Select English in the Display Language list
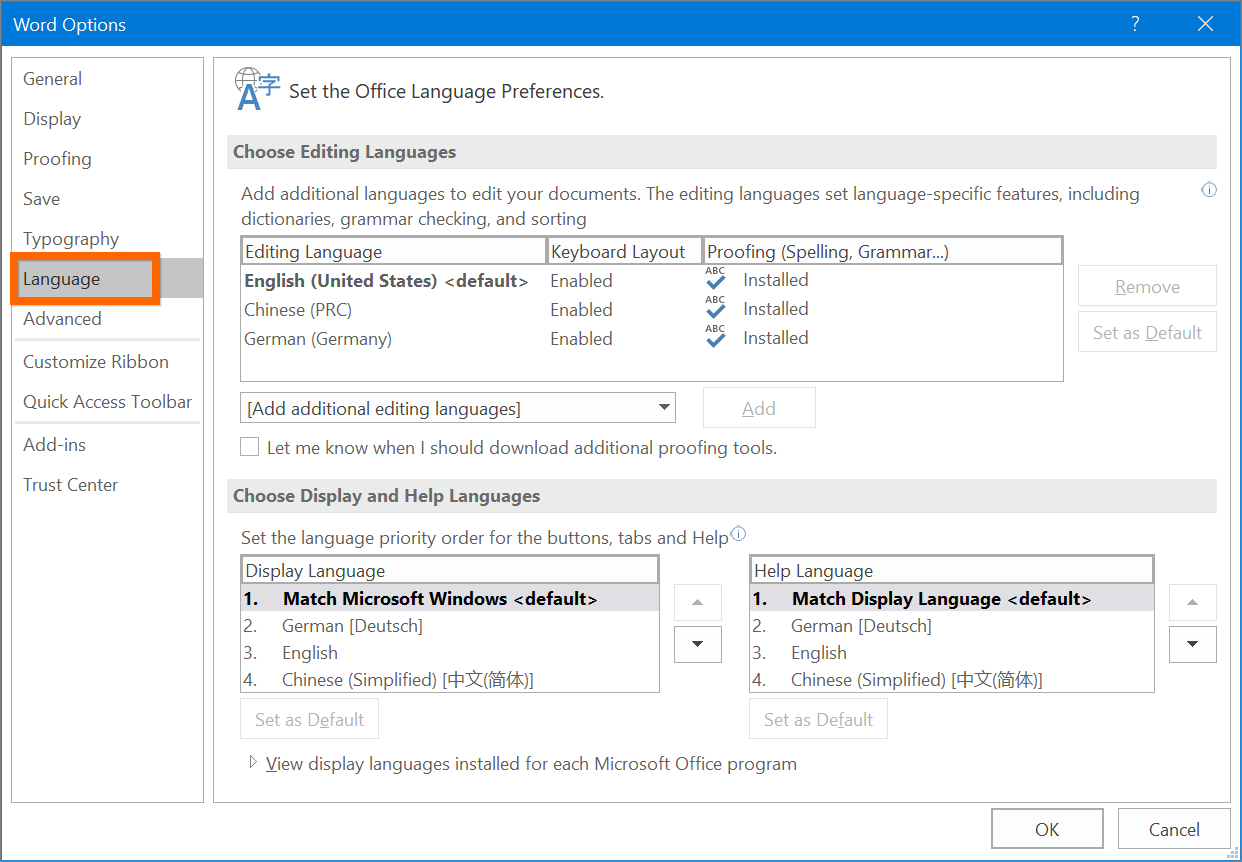 tap(310, 653)
